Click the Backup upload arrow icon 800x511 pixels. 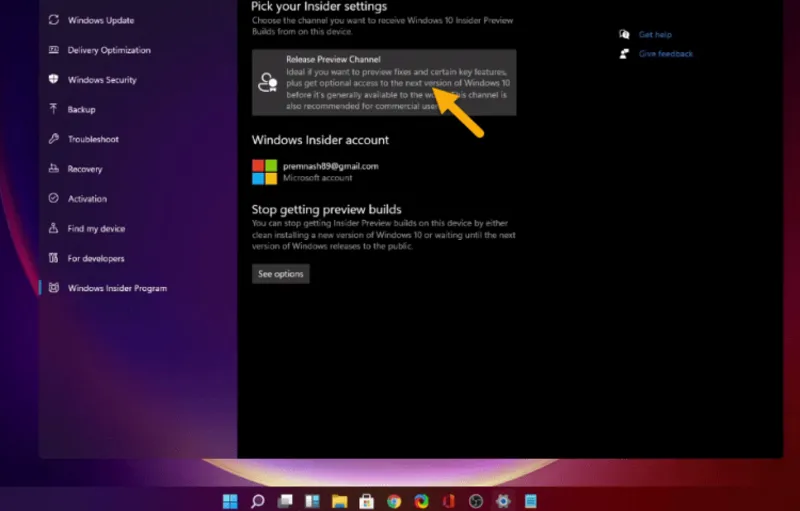(x=54, y=109)
